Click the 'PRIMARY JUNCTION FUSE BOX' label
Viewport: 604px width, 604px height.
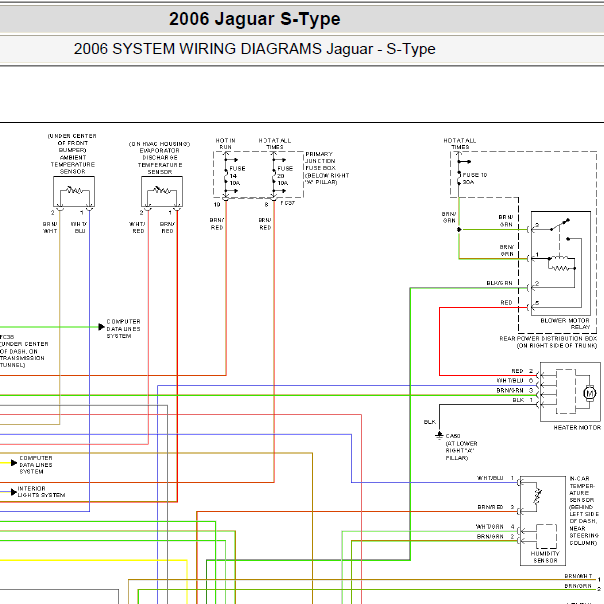(320, 161)
